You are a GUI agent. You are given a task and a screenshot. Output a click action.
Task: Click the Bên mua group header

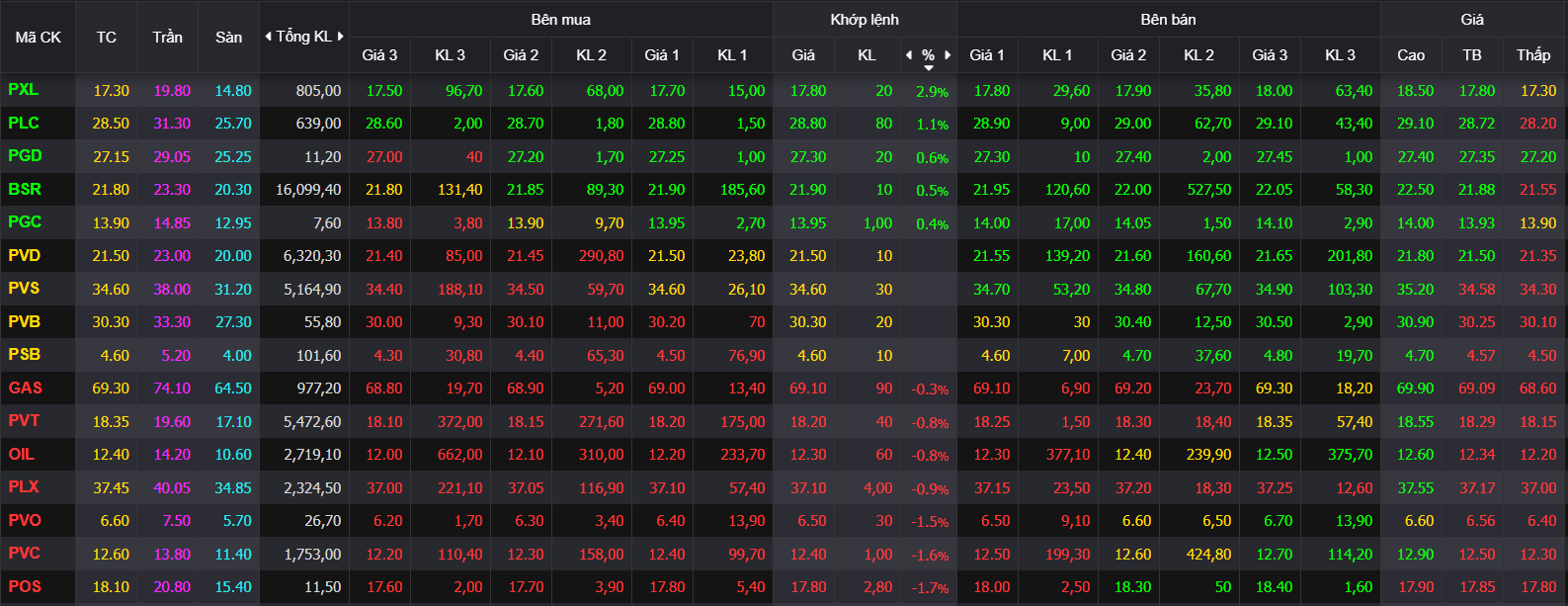point(561,20)
